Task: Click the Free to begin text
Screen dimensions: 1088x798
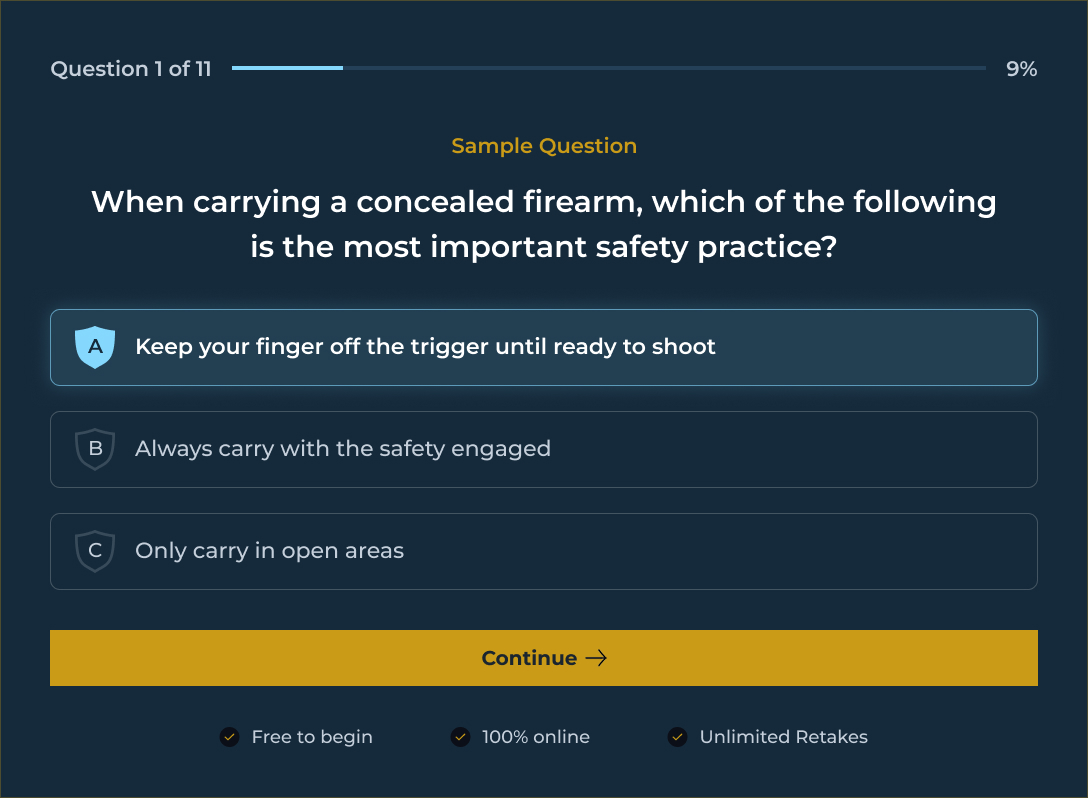Action: click(312, 737)
